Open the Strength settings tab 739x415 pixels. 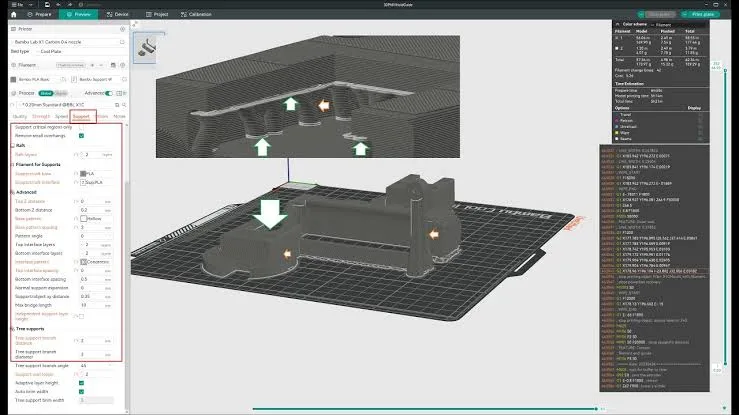click(41, 116)
